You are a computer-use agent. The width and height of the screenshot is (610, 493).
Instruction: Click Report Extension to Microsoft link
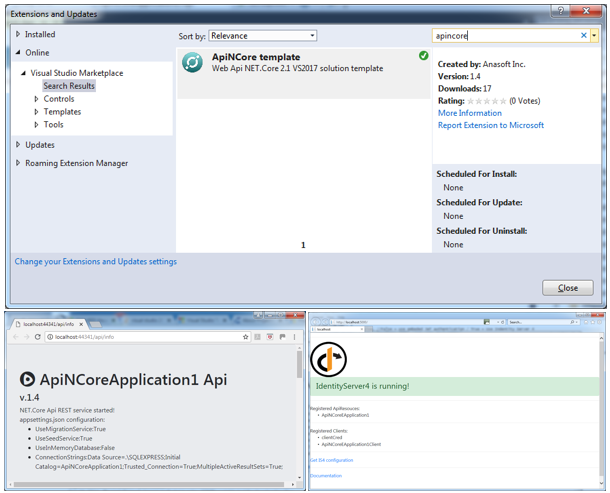point(491,125)
